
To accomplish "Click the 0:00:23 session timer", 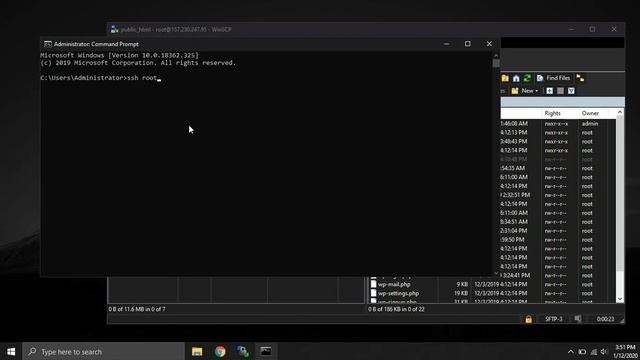I will click(x=605, y=319).
